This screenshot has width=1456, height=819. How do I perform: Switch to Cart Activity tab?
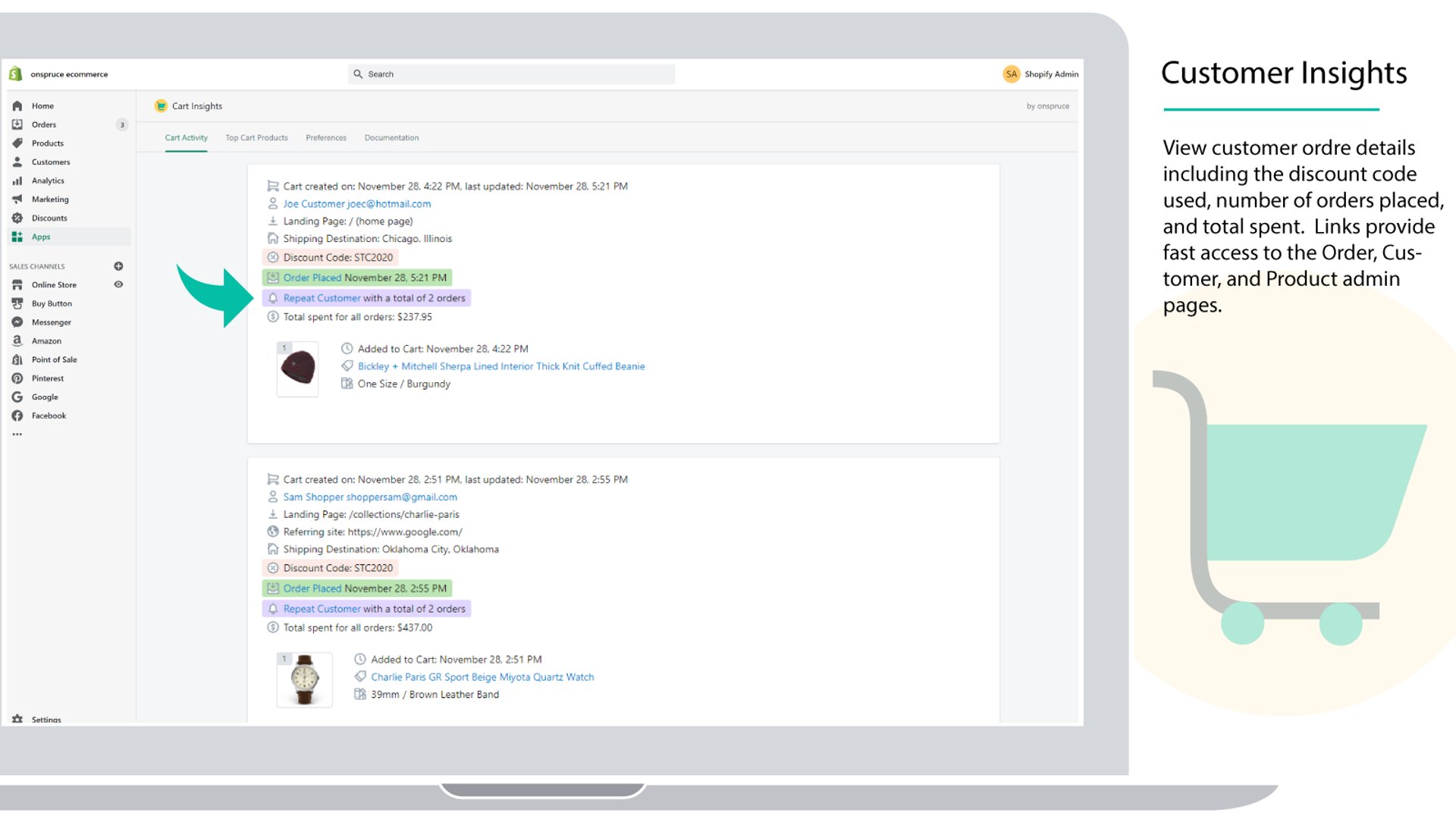click(x=187, y=138)
